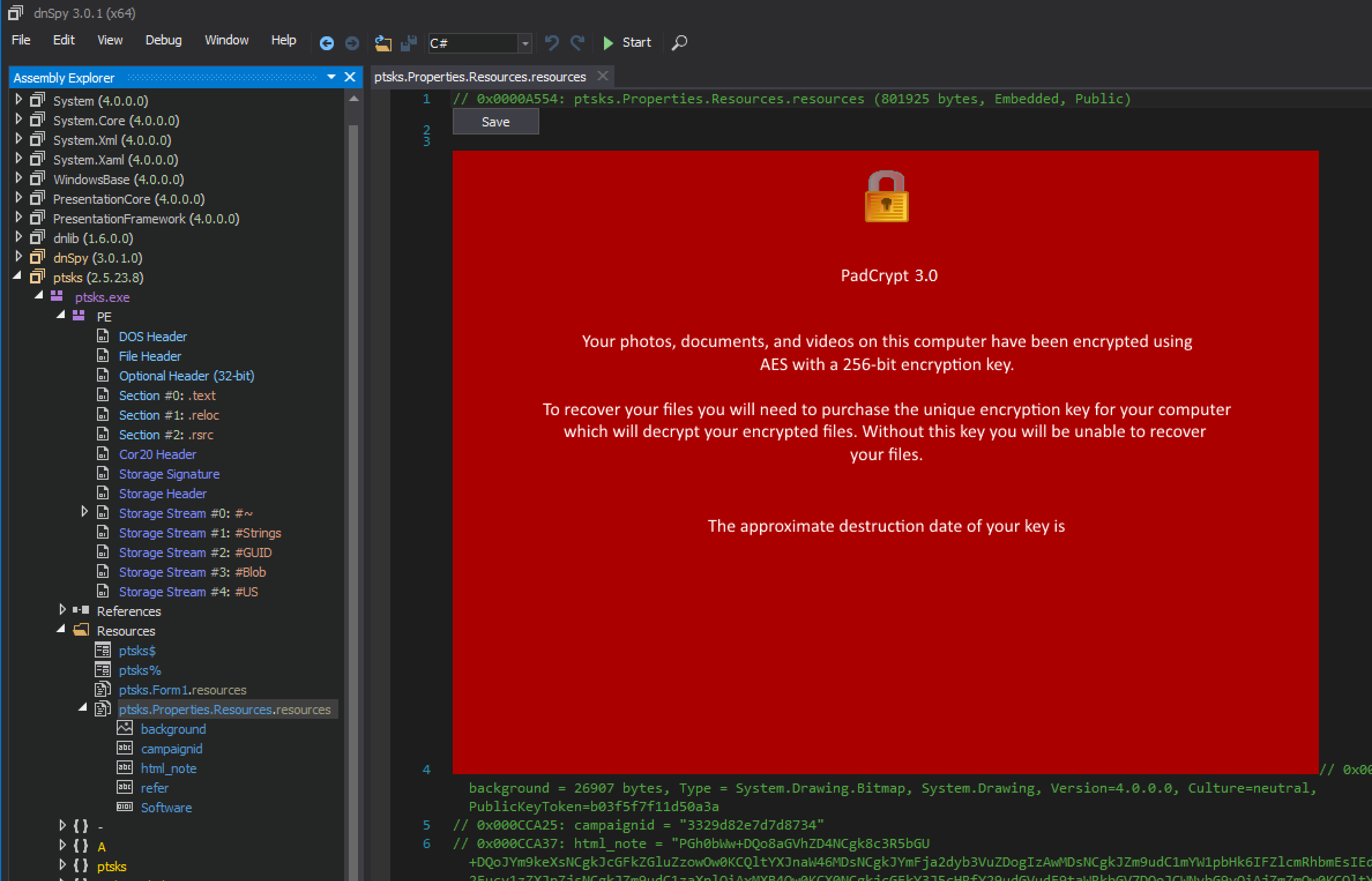Click the background bitmap resource thumbnail
The width and height of the screenshot is (1372, 881).
point(125,729)
